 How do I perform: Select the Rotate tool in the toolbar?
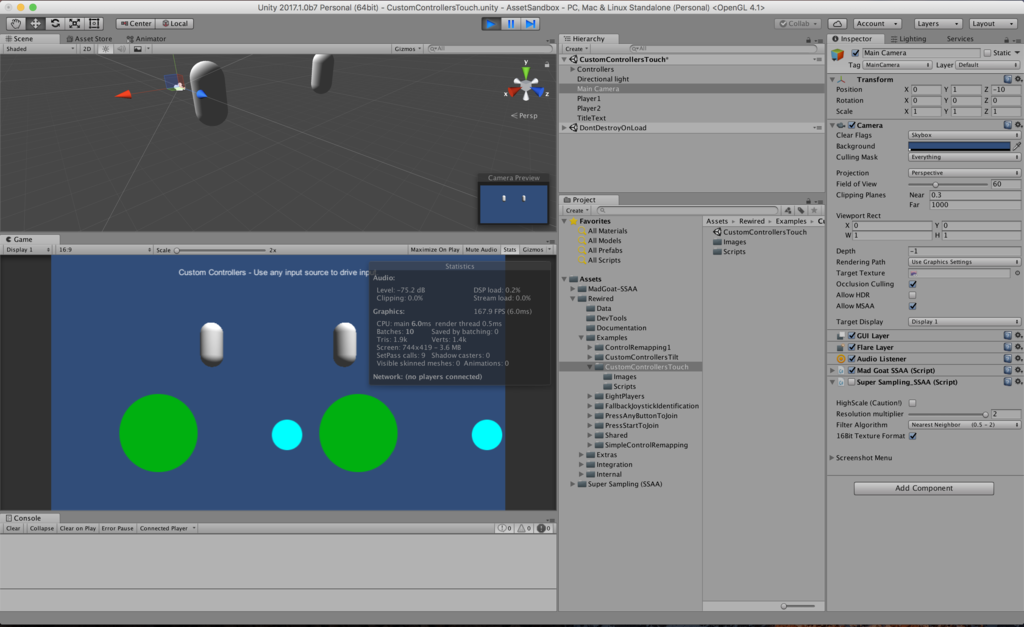tap(55, 24)
